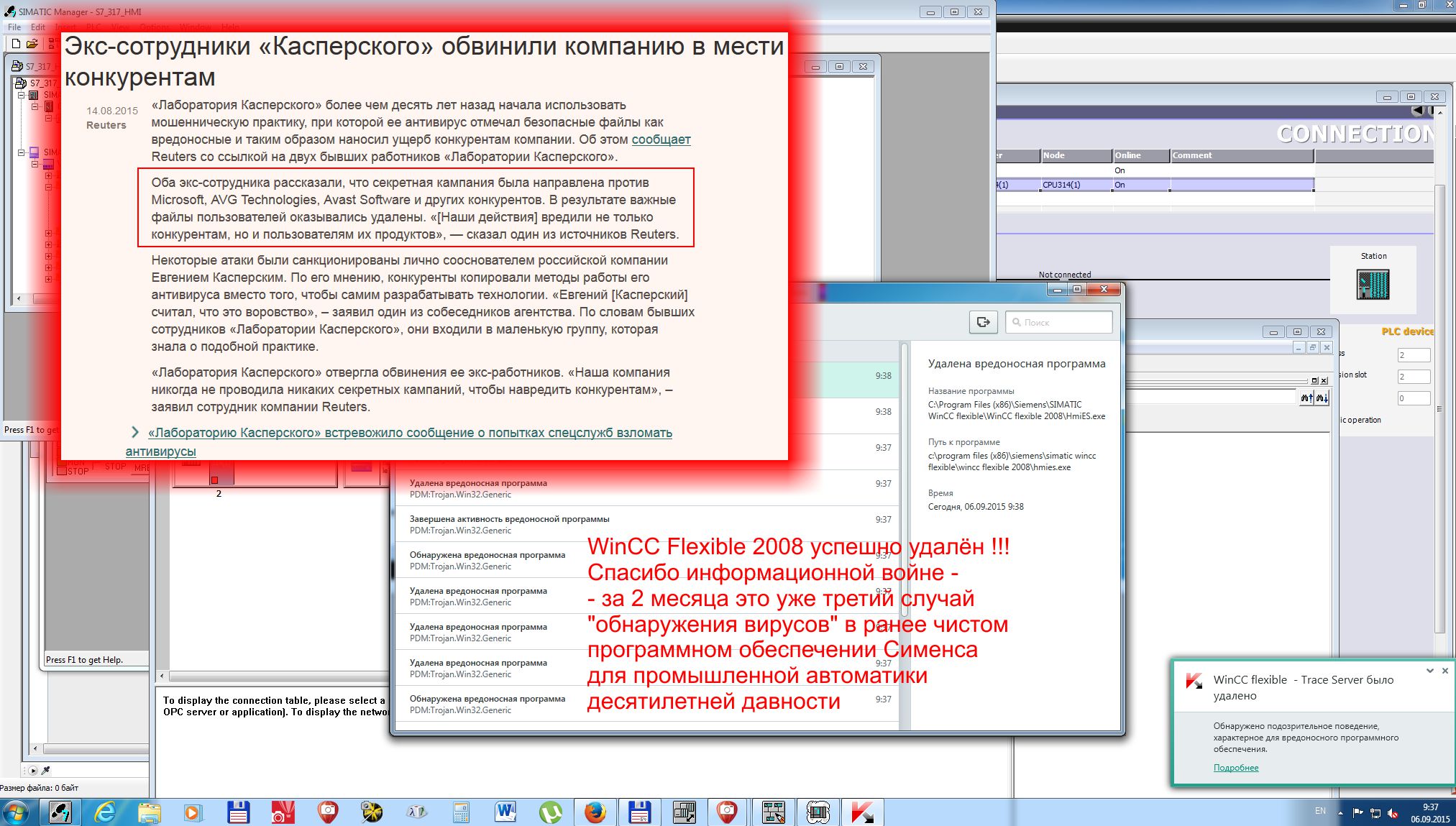Screen dimensions: 1456x826
Task: Collapse the SIMATIC HMI station tree node
Action: point(22,152)
